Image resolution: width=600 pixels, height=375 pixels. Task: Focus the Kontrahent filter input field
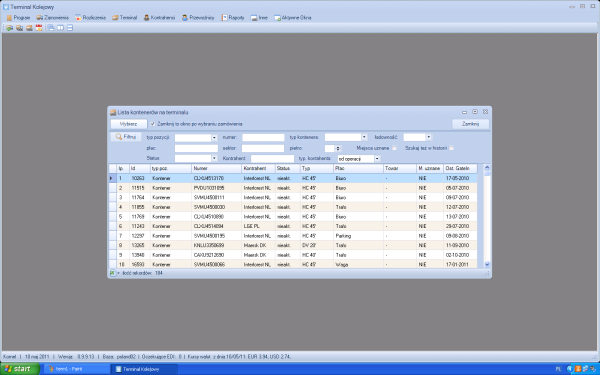pos(272,158)
